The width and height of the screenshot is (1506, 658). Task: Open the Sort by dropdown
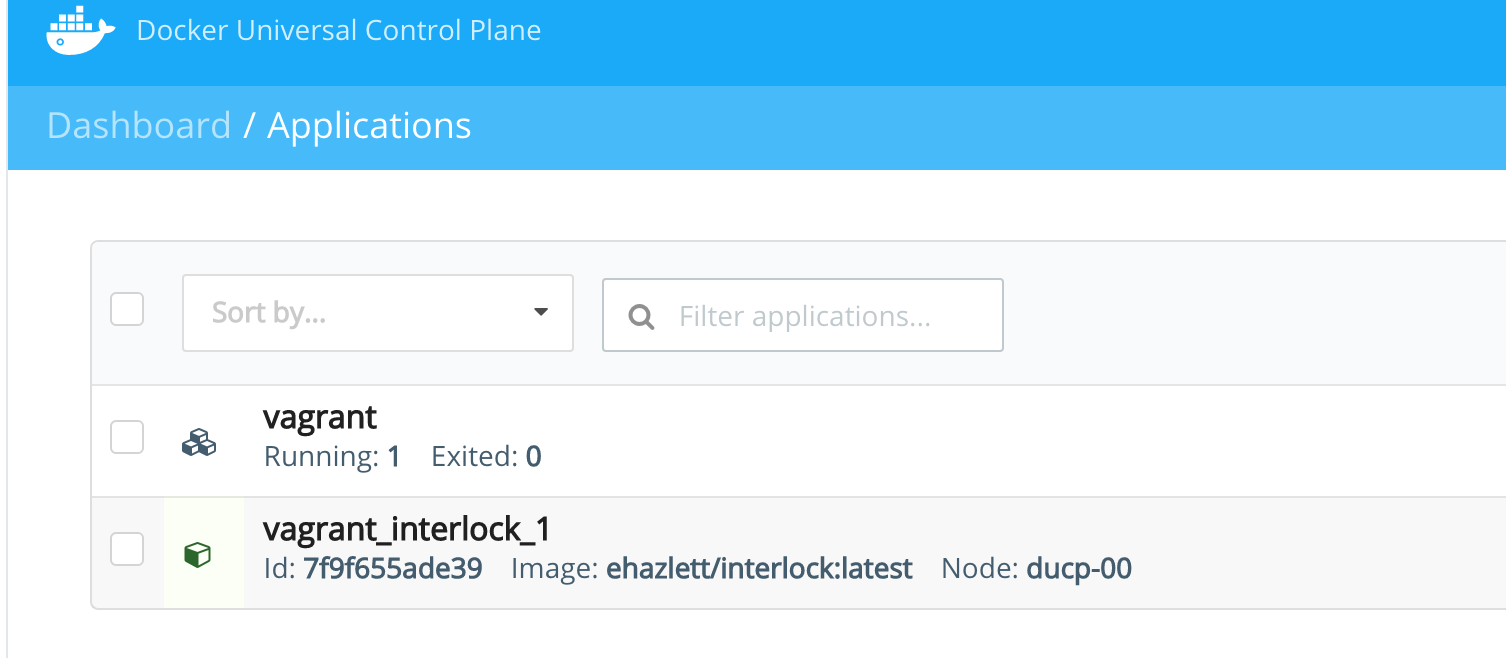click(378, 313)
